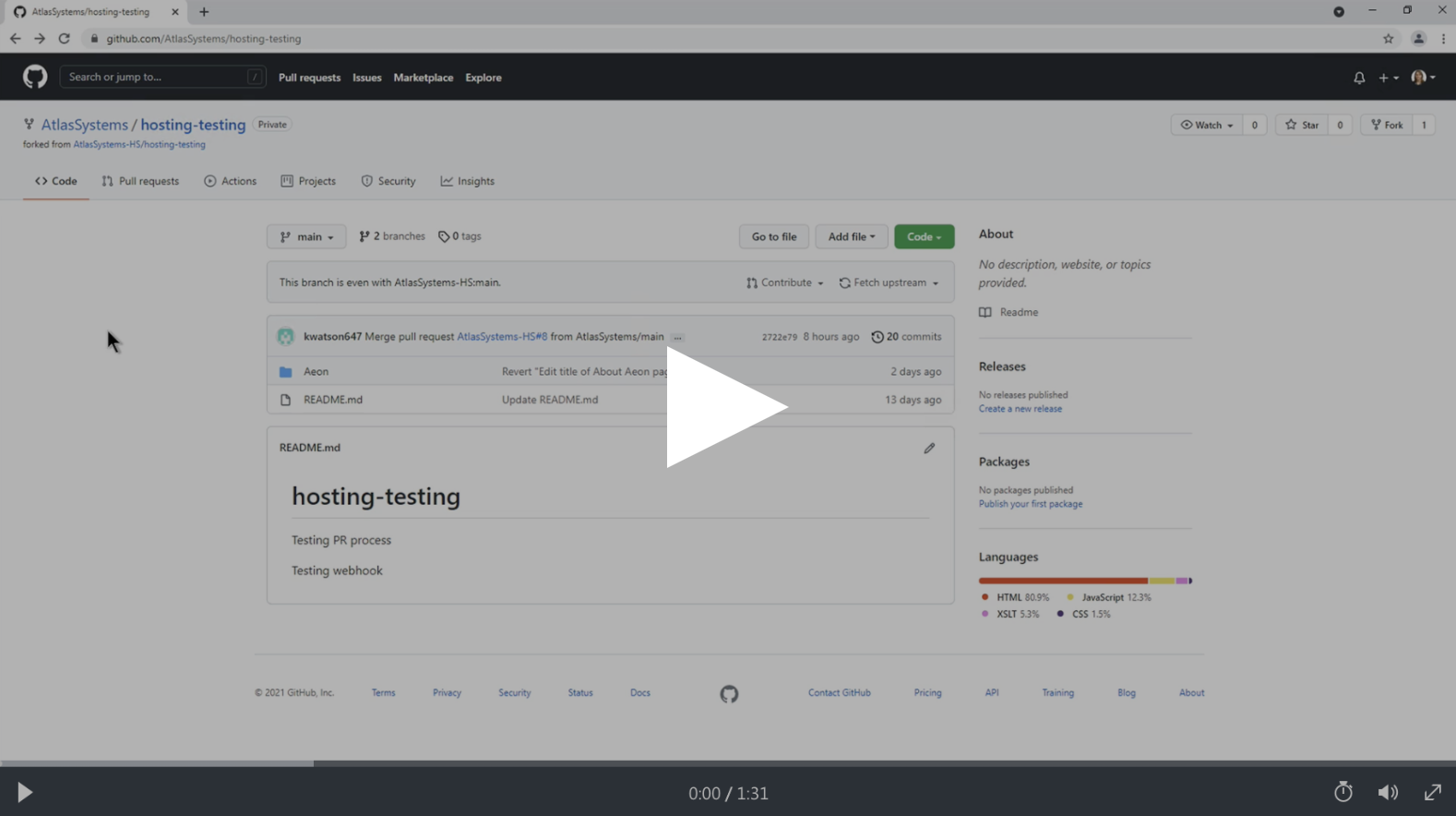Screen dimensions: 1456x816
Task: Open the Fetch upstream menu
Action: (x=889, y=282)
